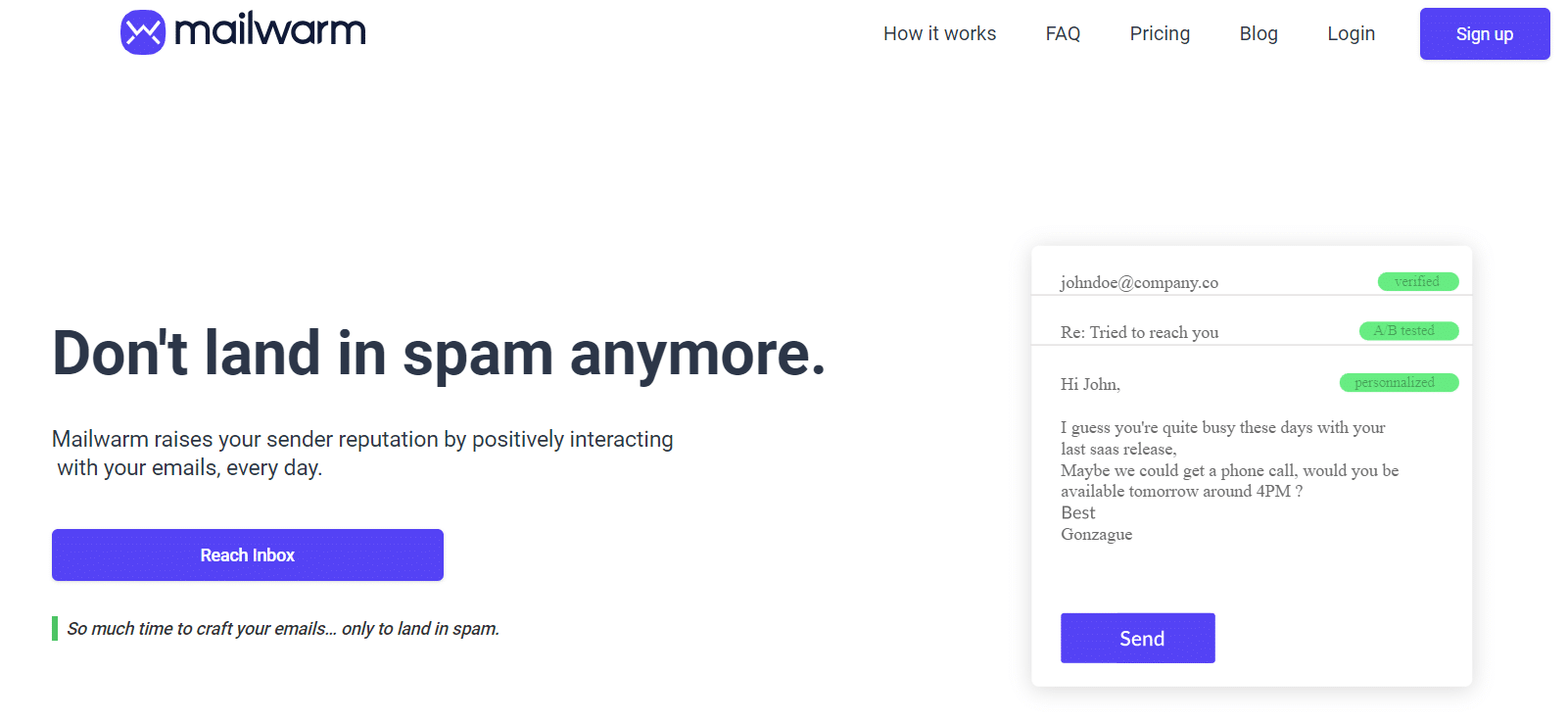Click the Gonzague signature in the email
1568x722 pixels.
1096,535
